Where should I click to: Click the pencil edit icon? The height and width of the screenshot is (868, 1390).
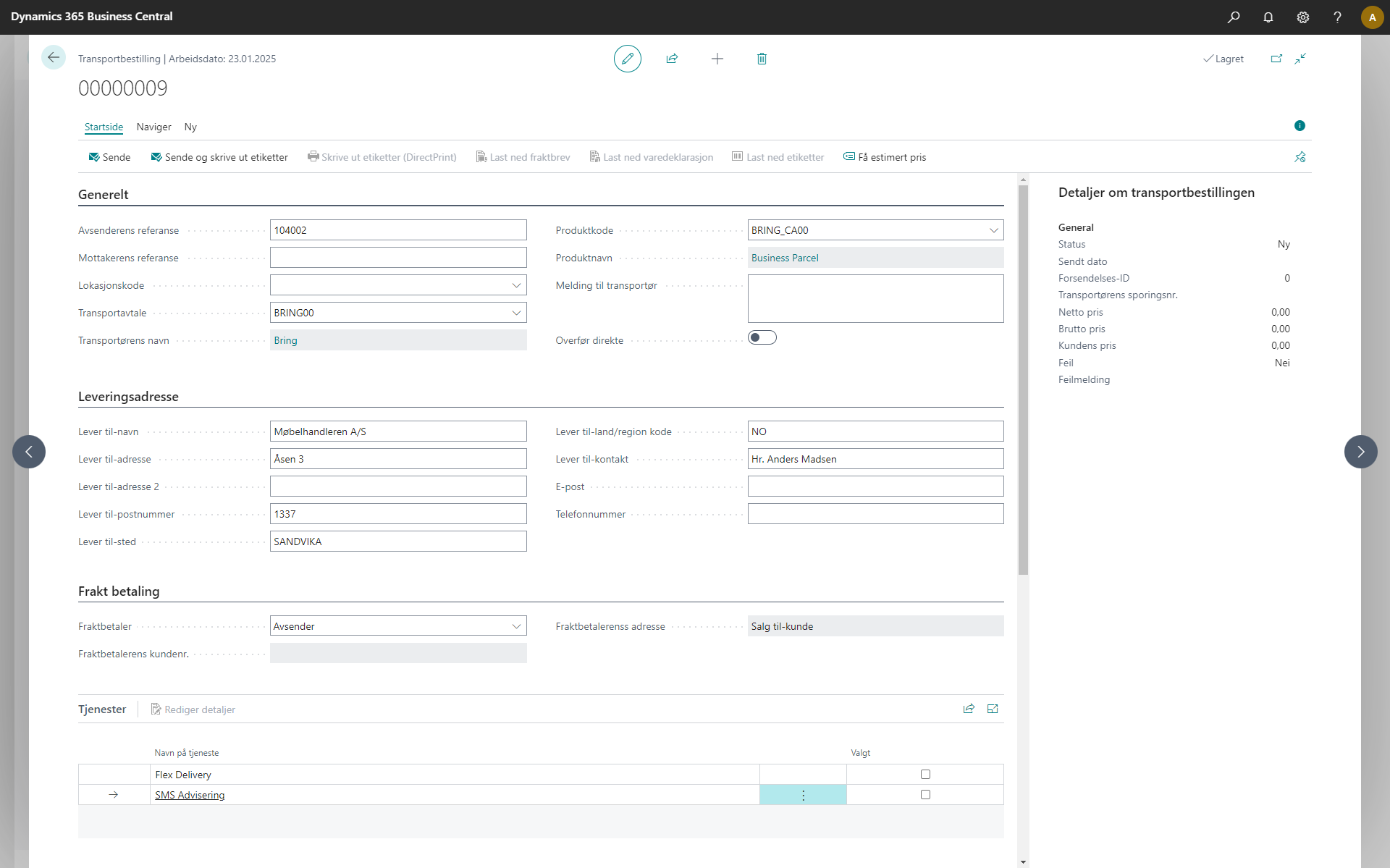(627, 59)
